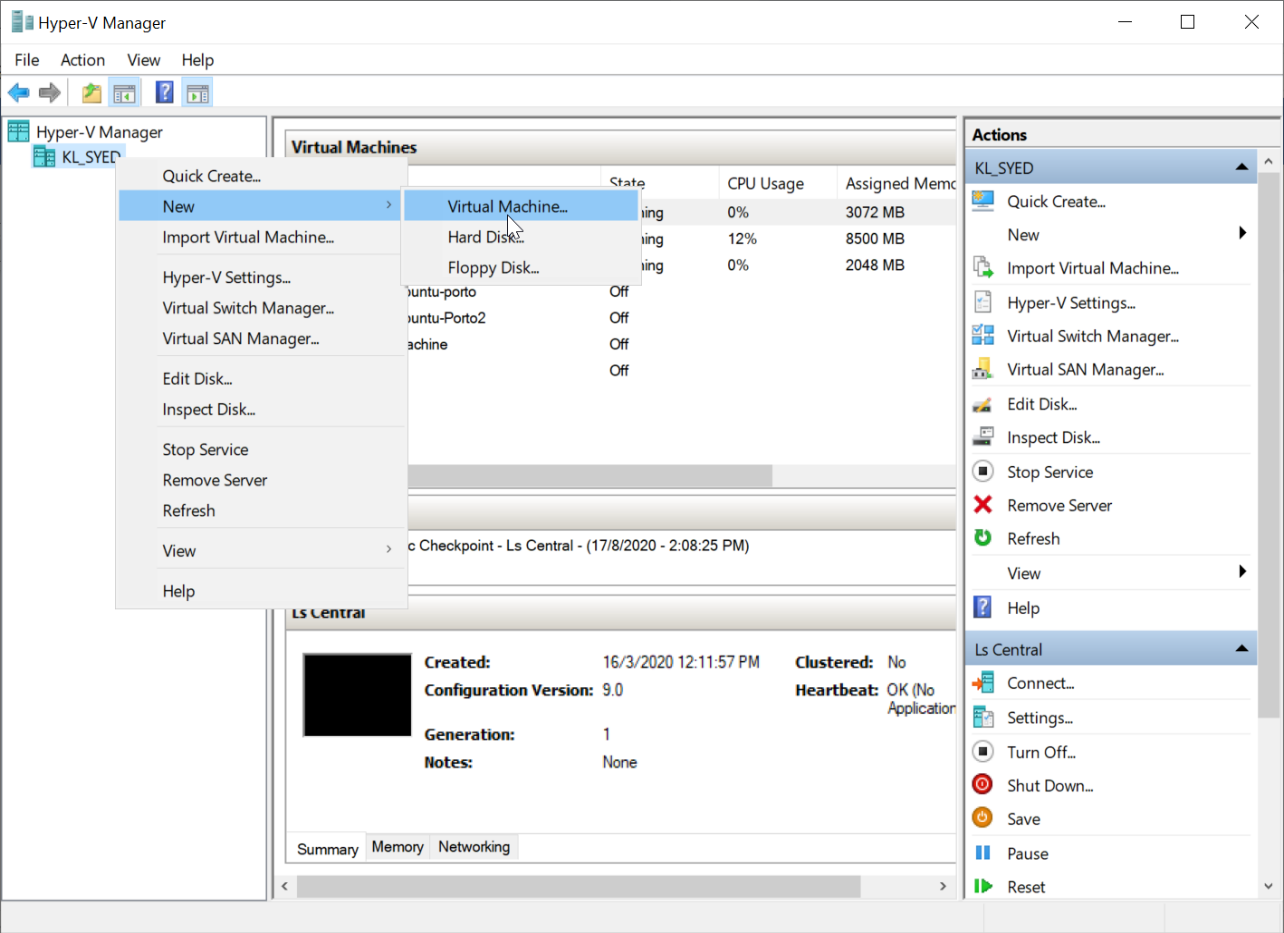Choose Import Virtual Machine... in context menu
Screen dimensions: 1284x933
(248, 237)
